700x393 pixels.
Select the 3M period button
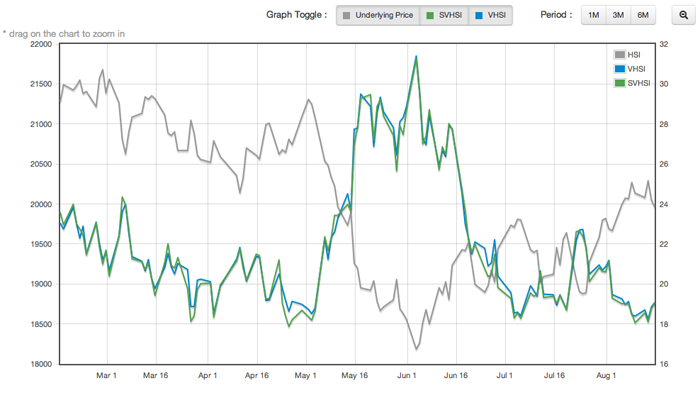(x=618, y=15)
